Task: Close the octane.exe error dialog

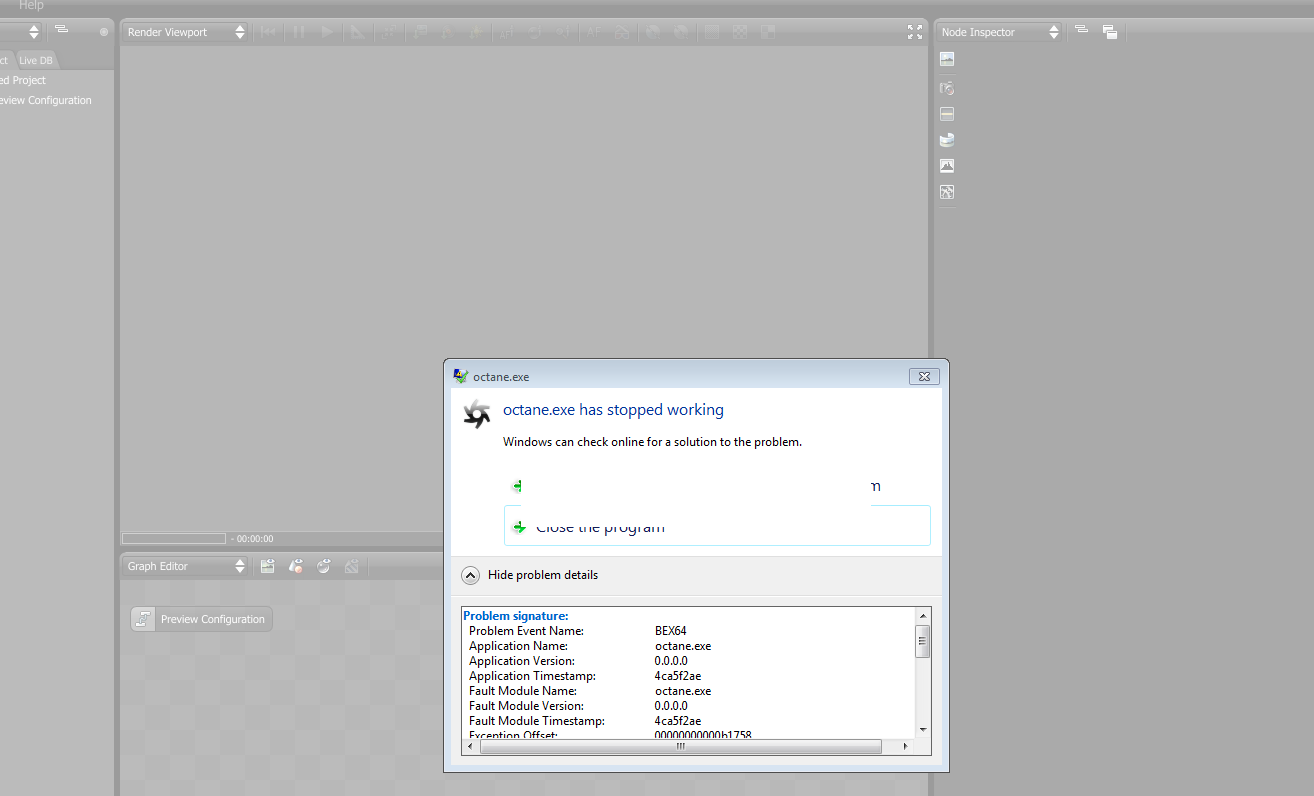Action: point(924,377)
